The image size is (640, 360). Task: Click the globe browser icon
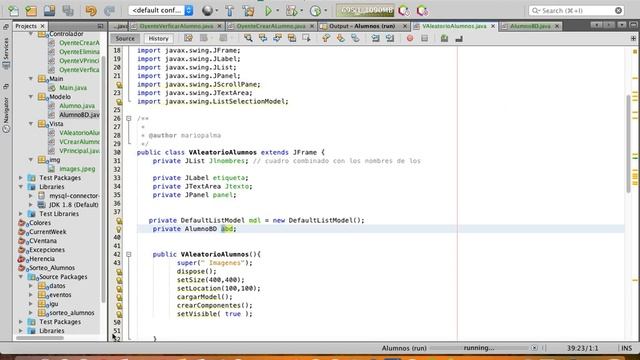point(207,11)
